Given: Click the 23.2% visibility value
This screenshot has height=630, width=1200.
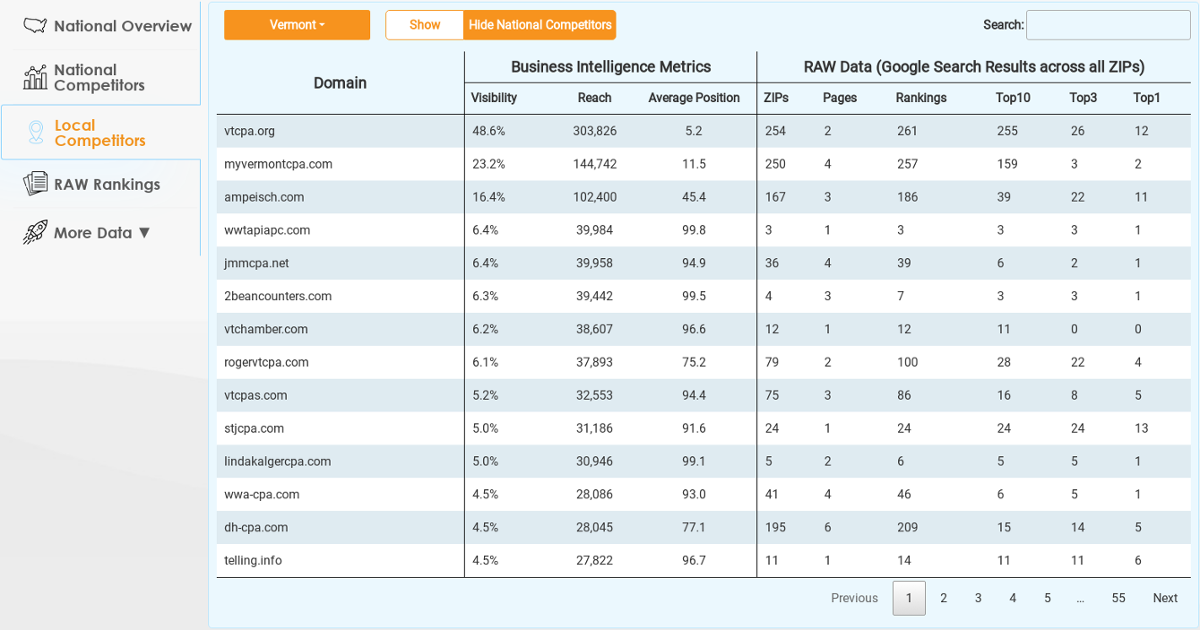Looking at the screenshot, I should pos(489,164).
